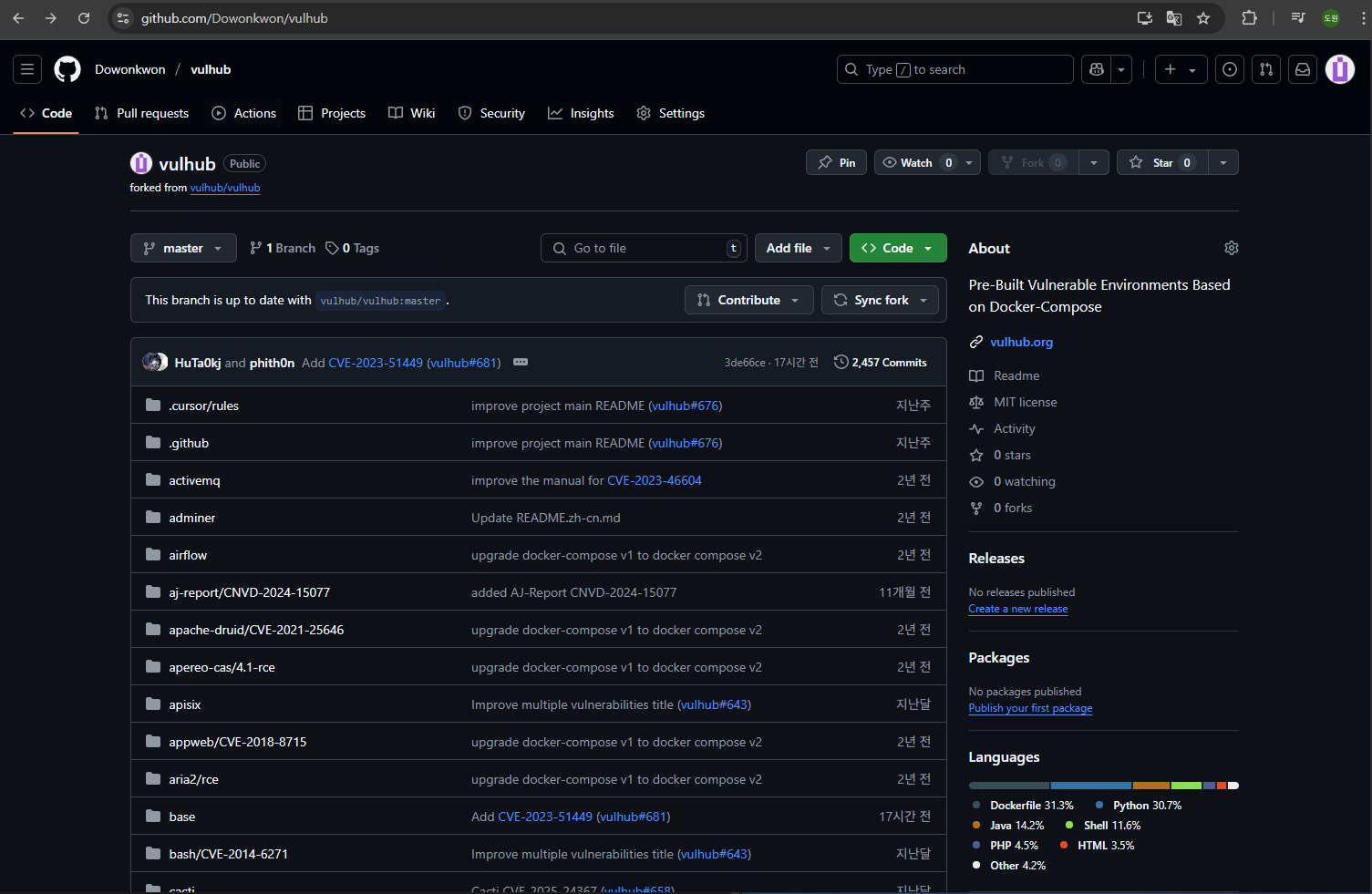
Task: Open MIT license from About sidebar
Action: 1026,402
